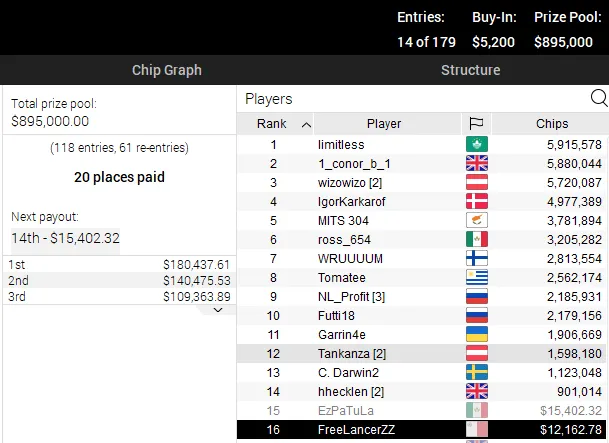Click limitless's country flag icon
Viewport: 609px width, 443px height.
476,144
